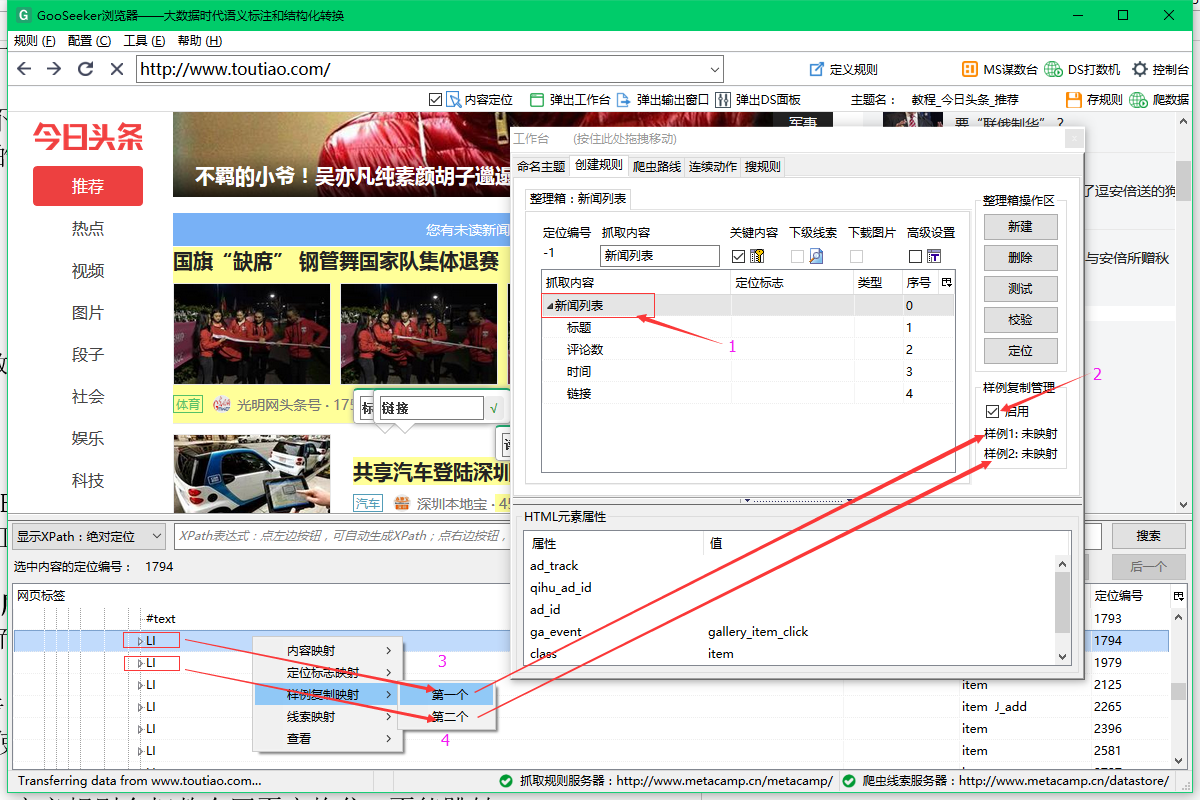1200x800 pixels.
Task: Confirm the 链接 field with green check
Action: click(494, 408)
